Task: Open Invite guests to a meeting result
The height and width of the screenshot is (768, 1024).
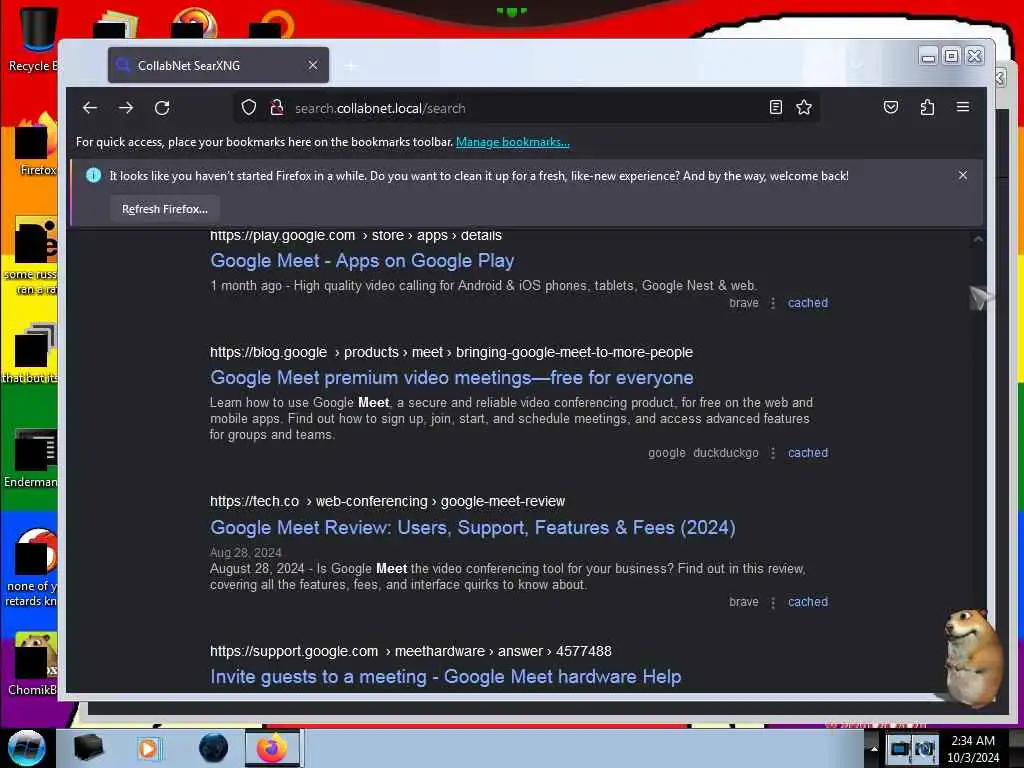Action: click(x=445, y=677)
